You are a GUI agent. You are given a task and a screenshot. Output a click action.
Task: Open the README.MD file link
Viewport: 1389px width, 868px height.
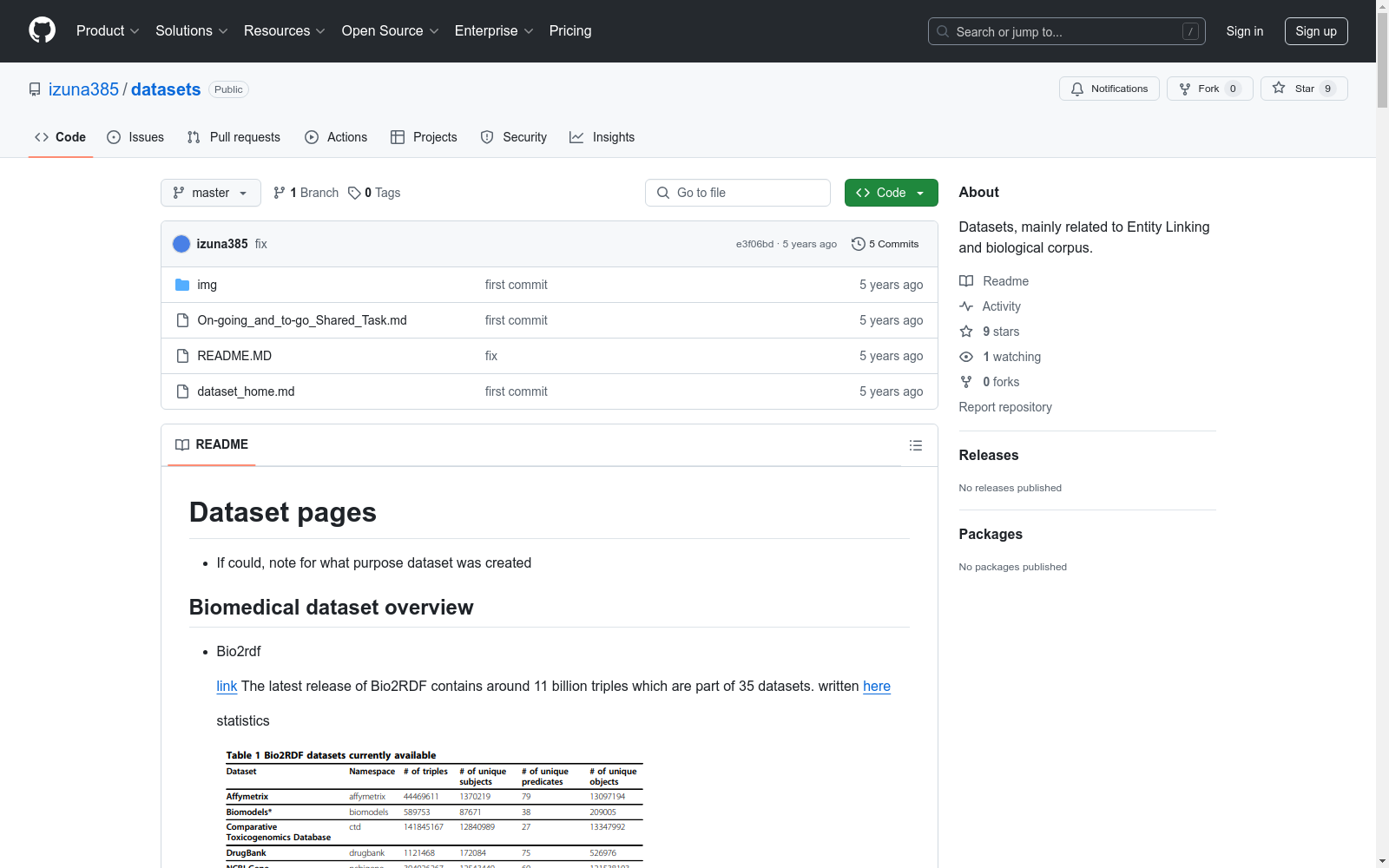[x=234, y=356]
